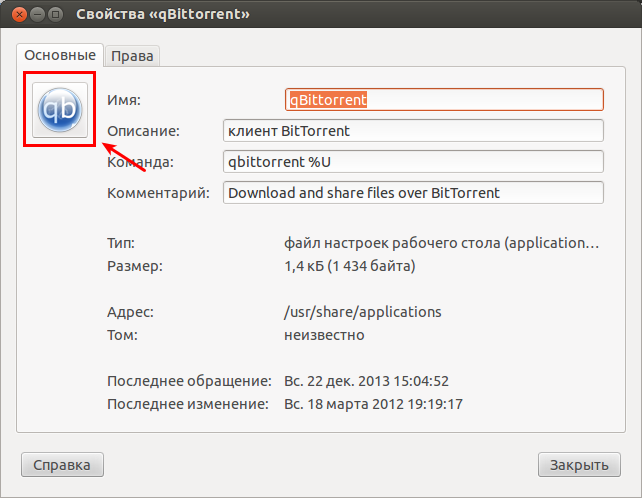
Task: Click the Комментарий: label
Action: (158, 193)
